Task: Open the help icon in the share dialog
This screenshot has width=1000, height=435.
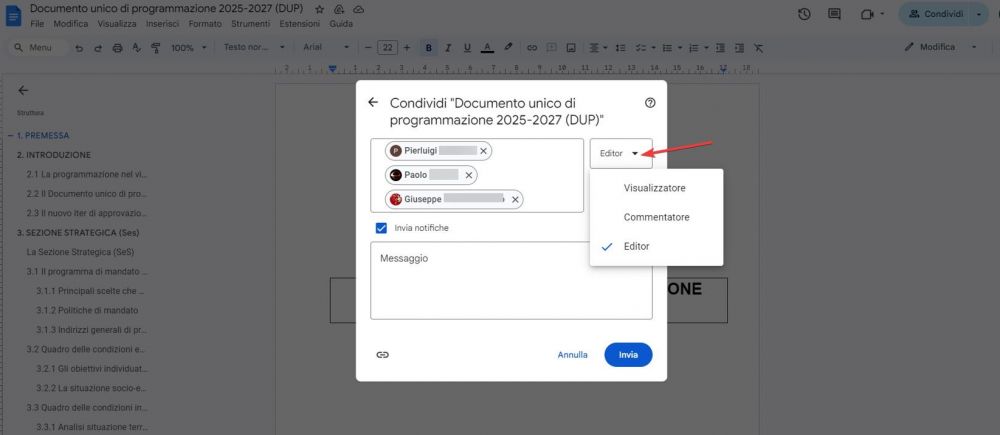Action: (650, 103)
